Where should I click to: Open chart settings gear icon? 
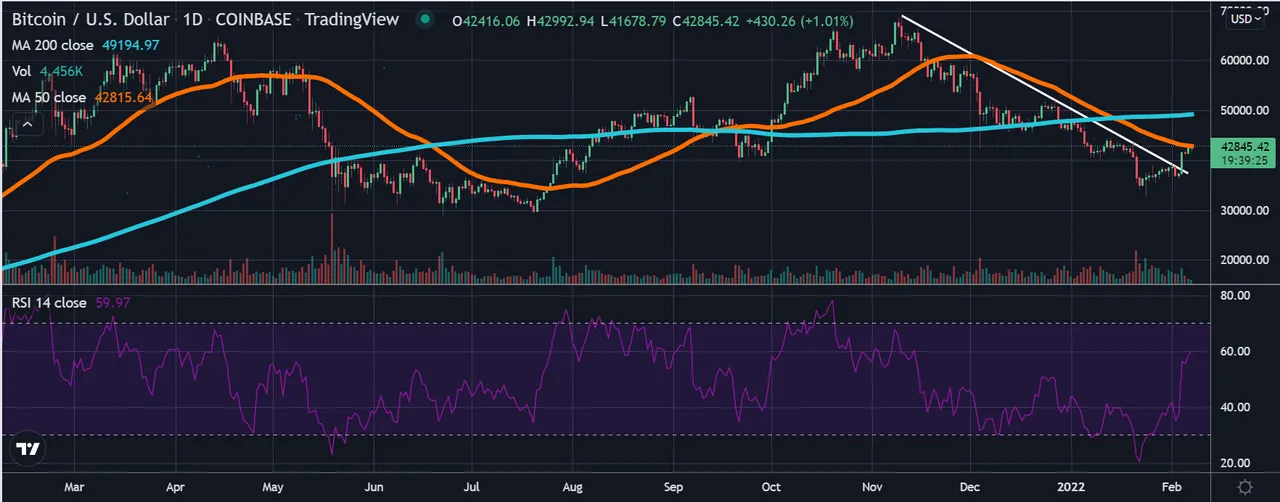pos(1244,487)
